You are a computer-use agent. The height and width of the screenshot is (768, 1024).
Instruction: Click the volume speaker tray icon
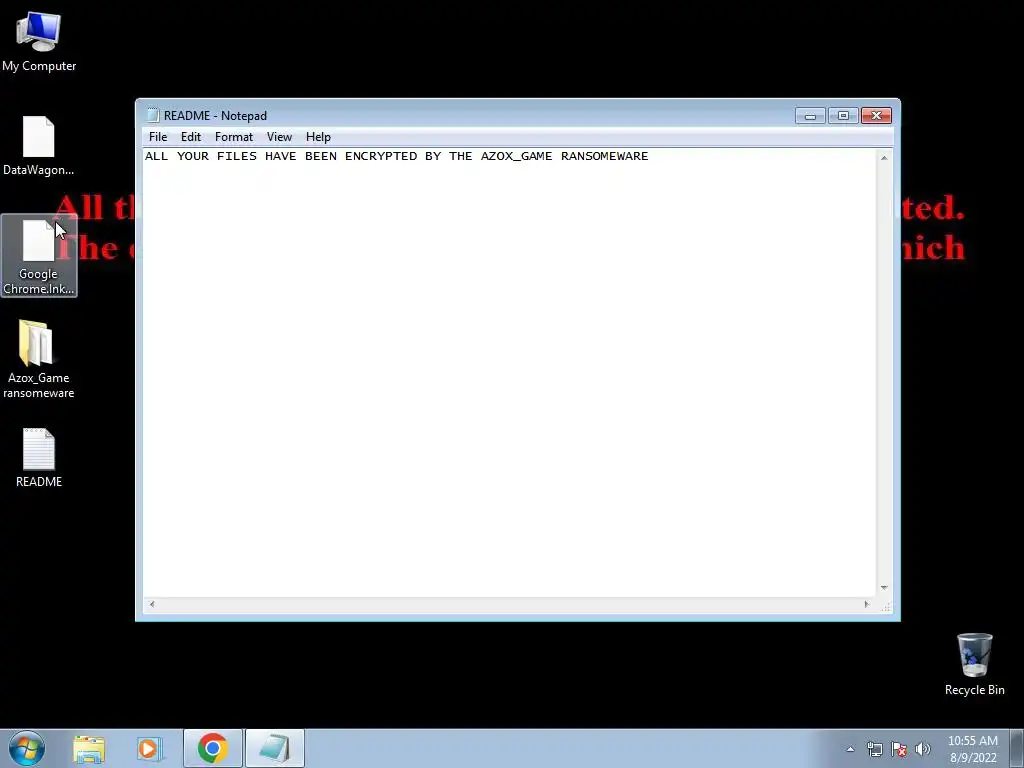(923, 749)
